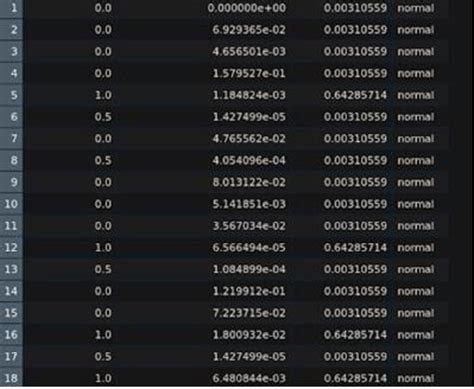Select the 1.0 value in row 16
Viewport: 474px width, 389px height.
(103, 335)
